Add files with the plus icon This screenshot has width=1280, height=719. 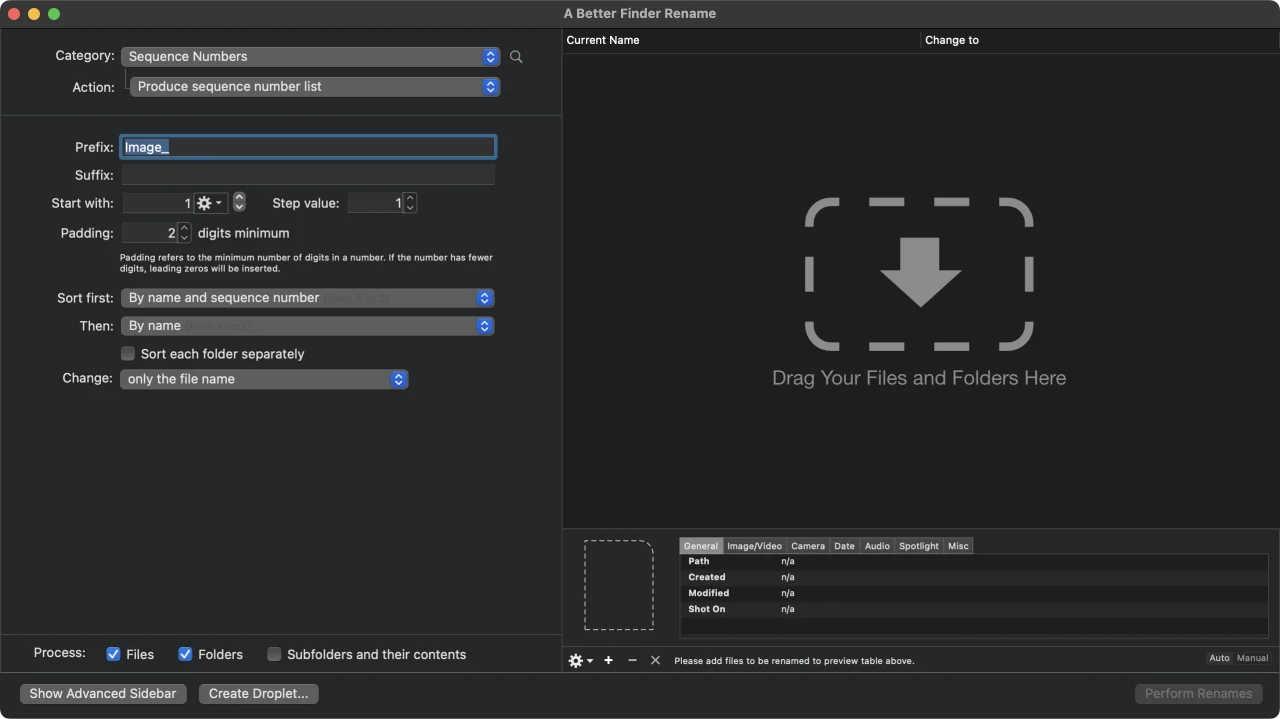(608, 660)
